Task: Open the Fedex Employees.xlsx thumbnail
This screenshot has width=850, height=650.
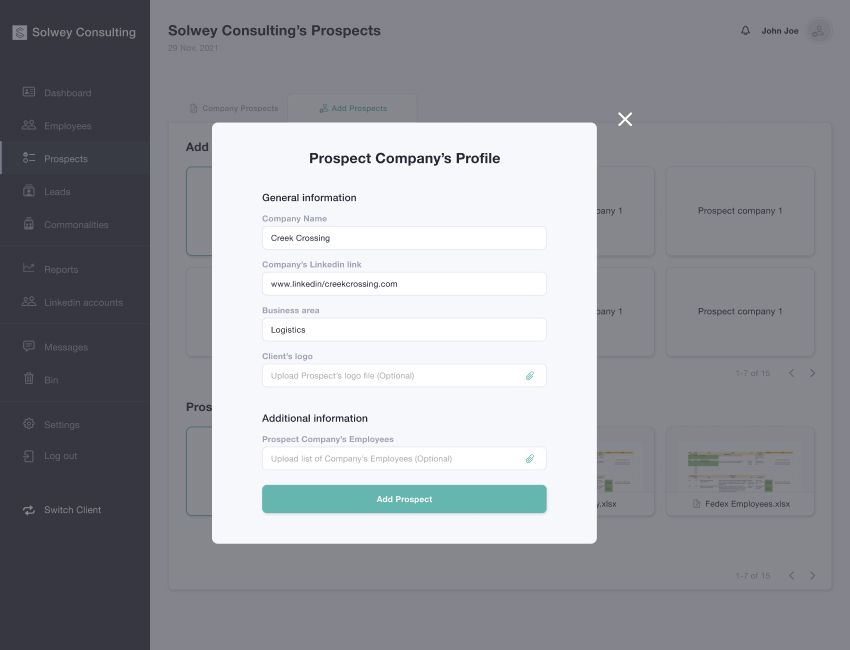Action: pyautogui.click(x=740, y=471)
